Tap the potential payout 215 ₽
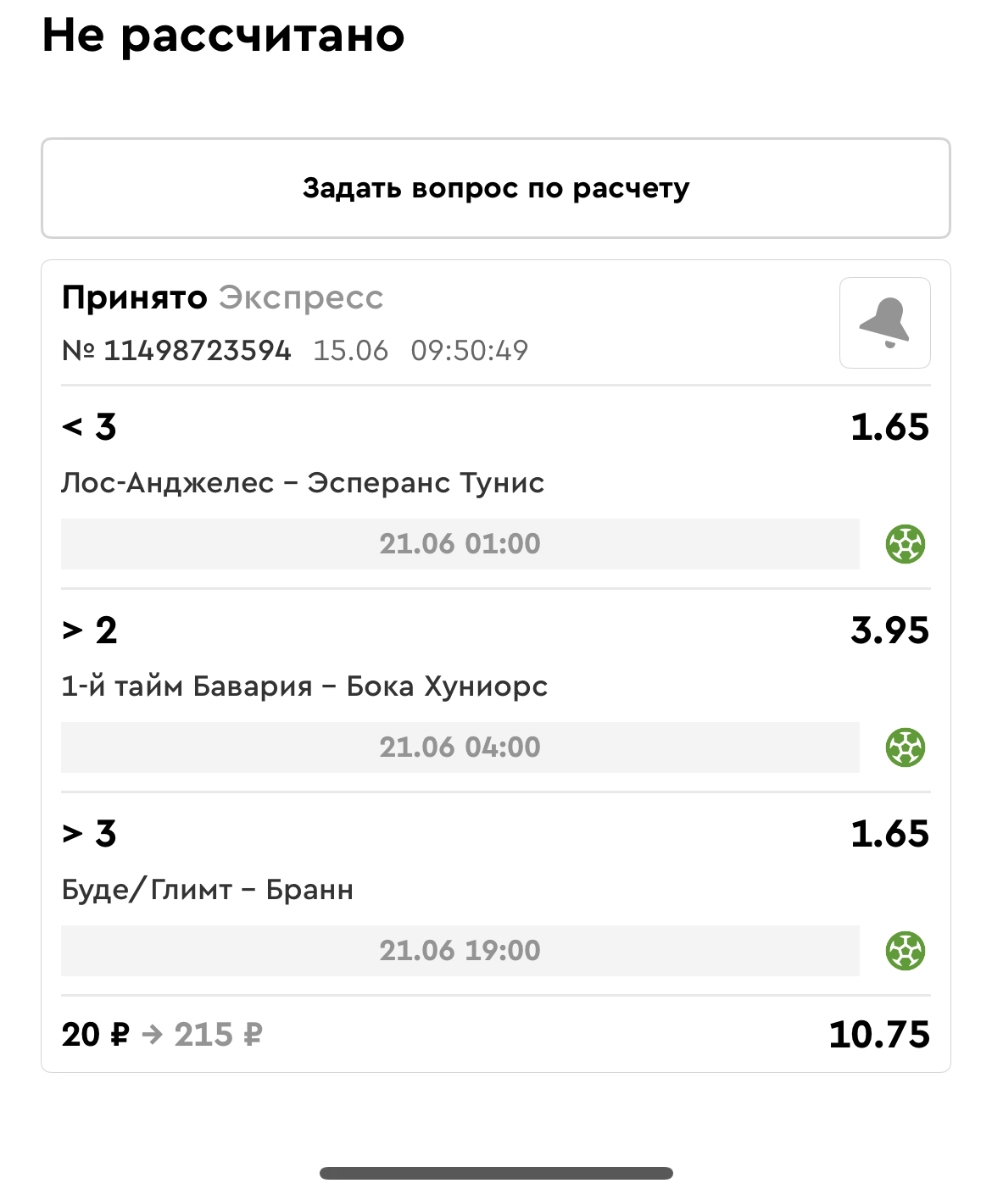Image resolution: width=992 pixels, height=1200 pixels. coord(218,1035)
